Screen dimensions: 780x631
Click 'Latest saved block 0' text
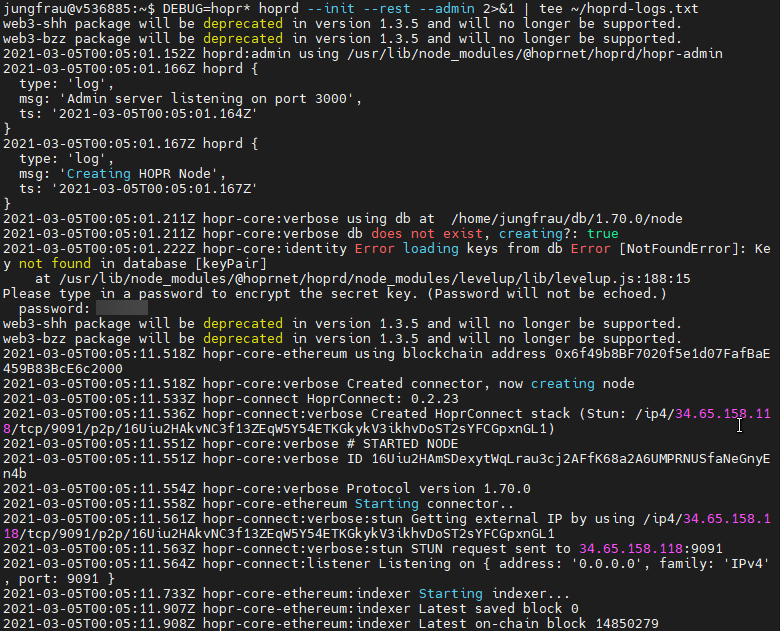(498, 609)
